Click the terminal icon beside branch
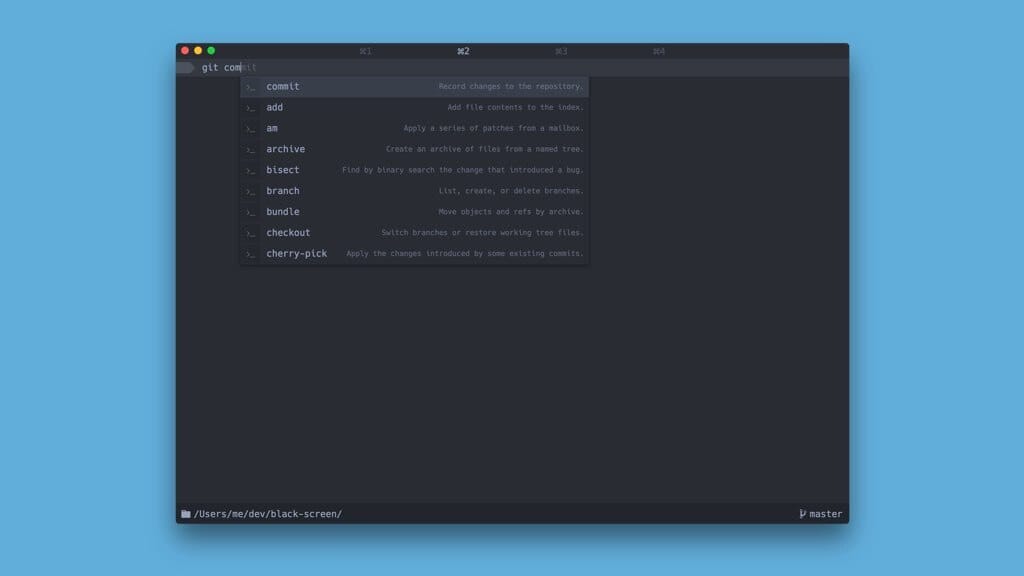 250,191
